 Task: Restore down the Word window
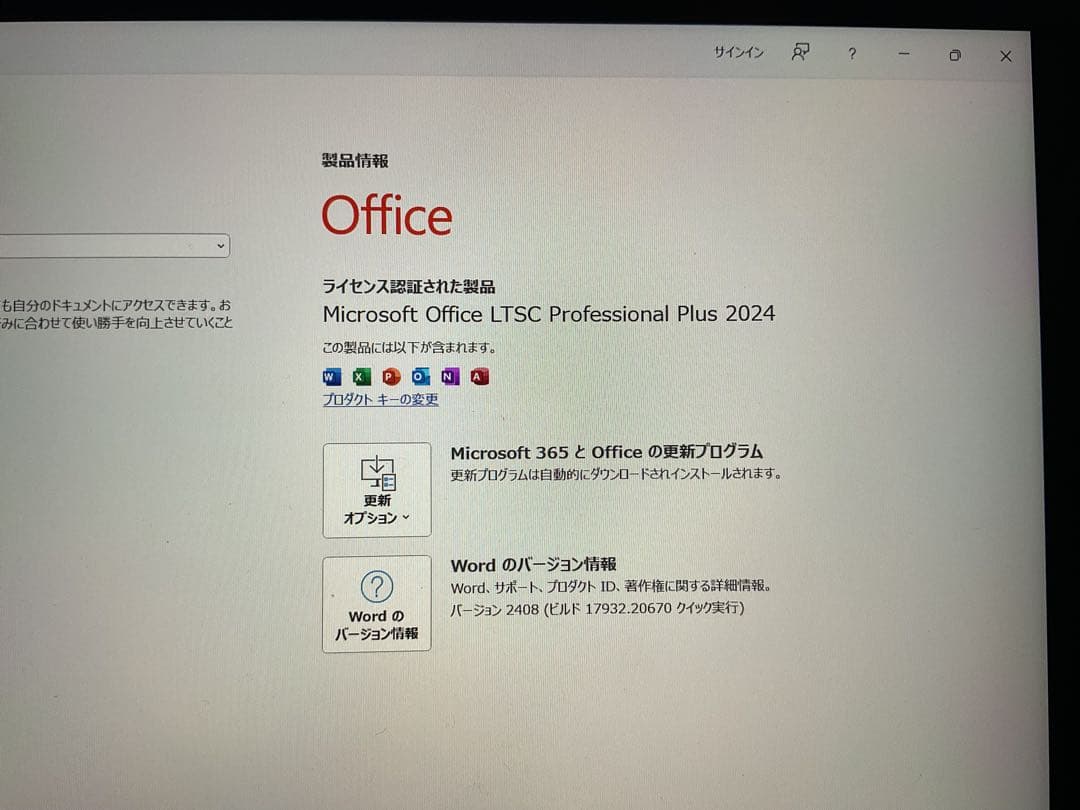(x=955, y=55)
